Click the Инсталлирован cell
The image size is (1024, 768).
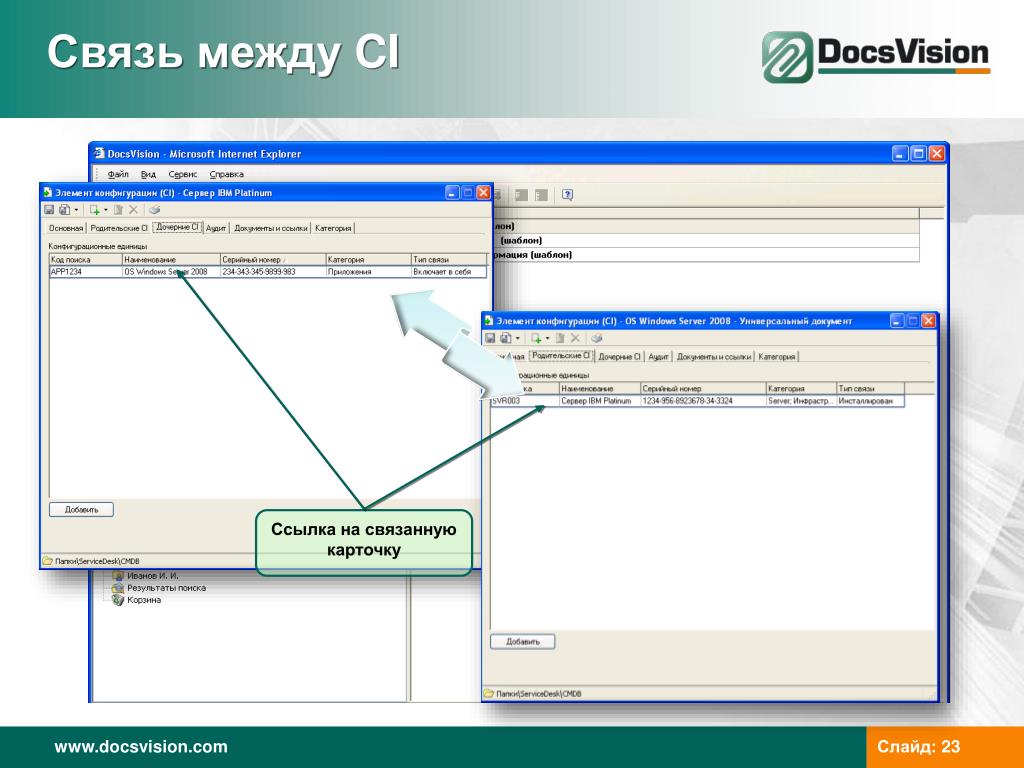point(871,401)
